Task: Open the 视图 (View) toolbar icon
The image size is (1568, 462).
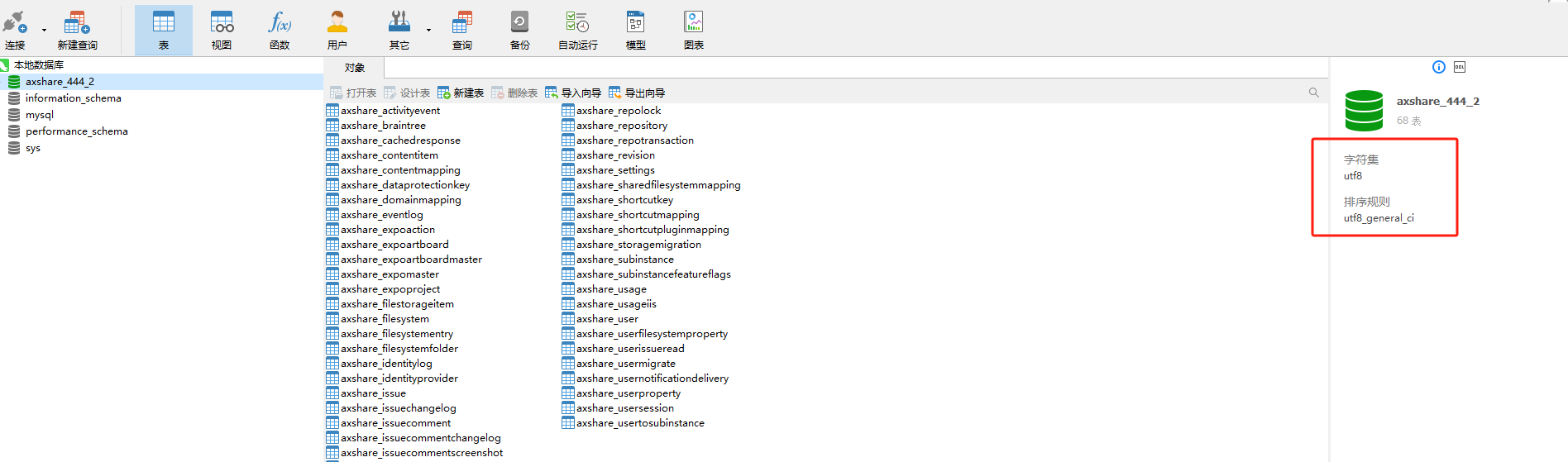Action: coord(222,30)
